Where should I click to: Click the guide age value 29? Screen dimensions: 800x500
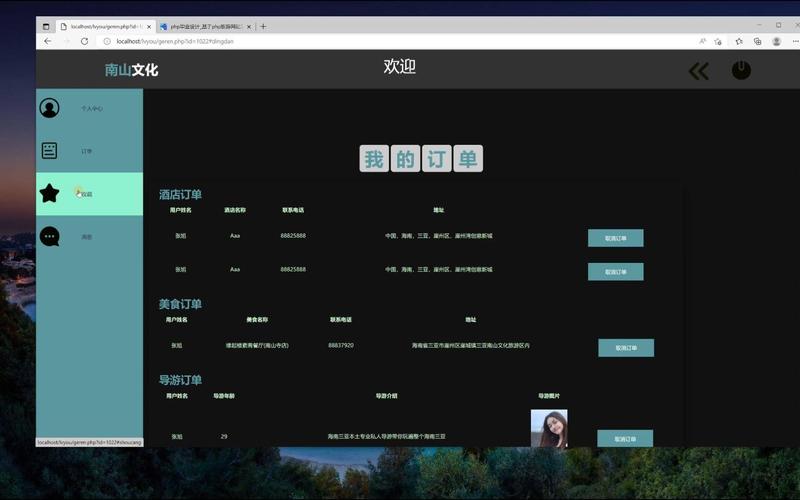click(224, 437)
